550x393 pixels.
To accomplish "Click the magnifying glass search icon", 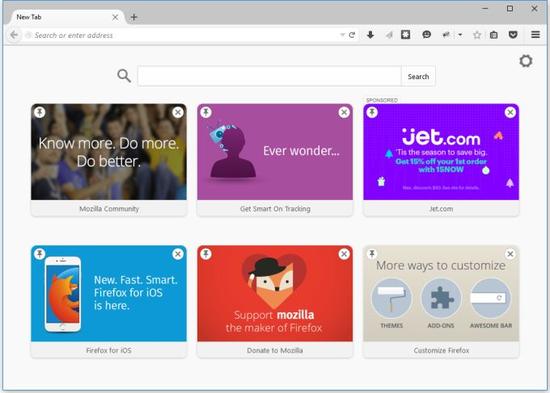I will pos(124,75).
